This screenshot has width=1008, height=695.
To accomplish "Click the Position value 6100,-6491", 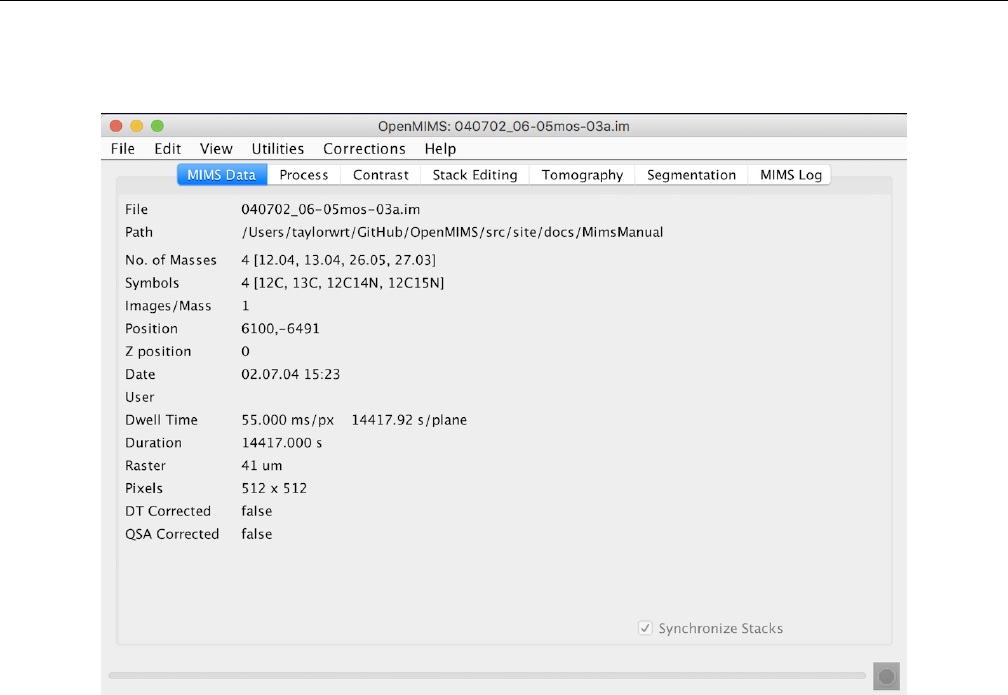I will pos(280,329).
